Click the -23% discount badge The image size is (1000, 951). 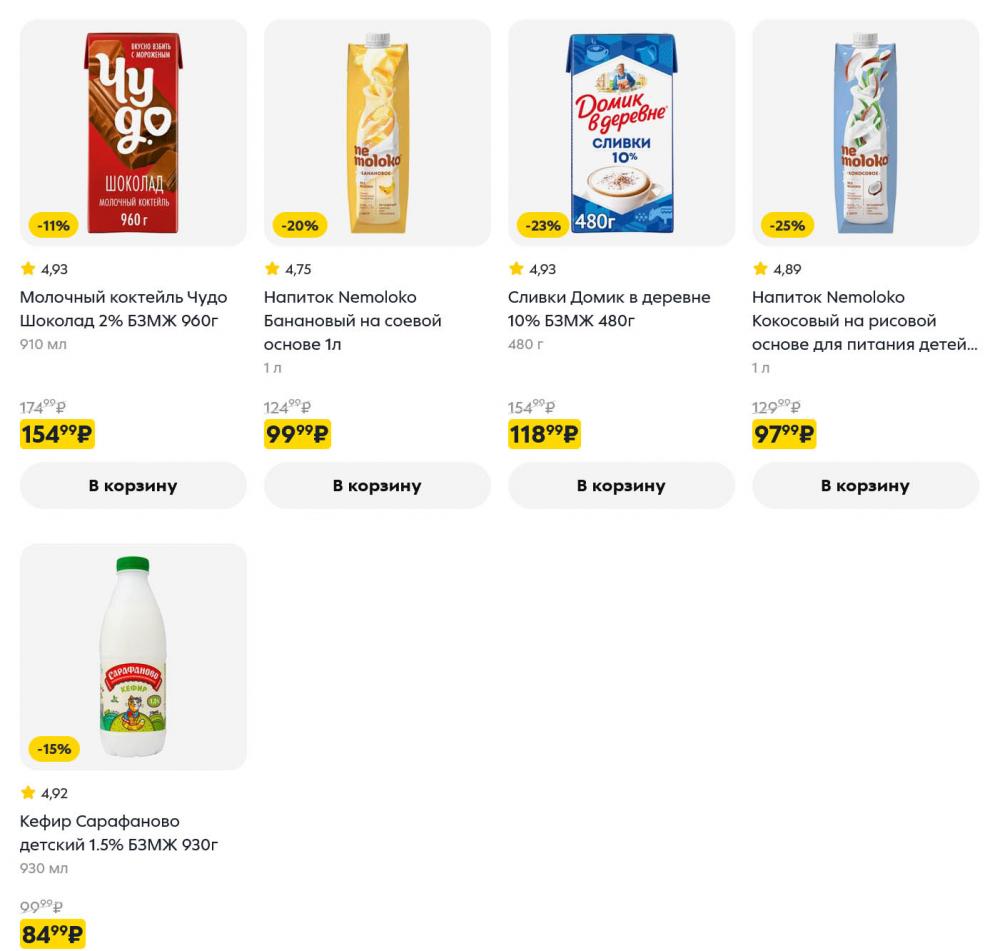[x=543, y=226]
